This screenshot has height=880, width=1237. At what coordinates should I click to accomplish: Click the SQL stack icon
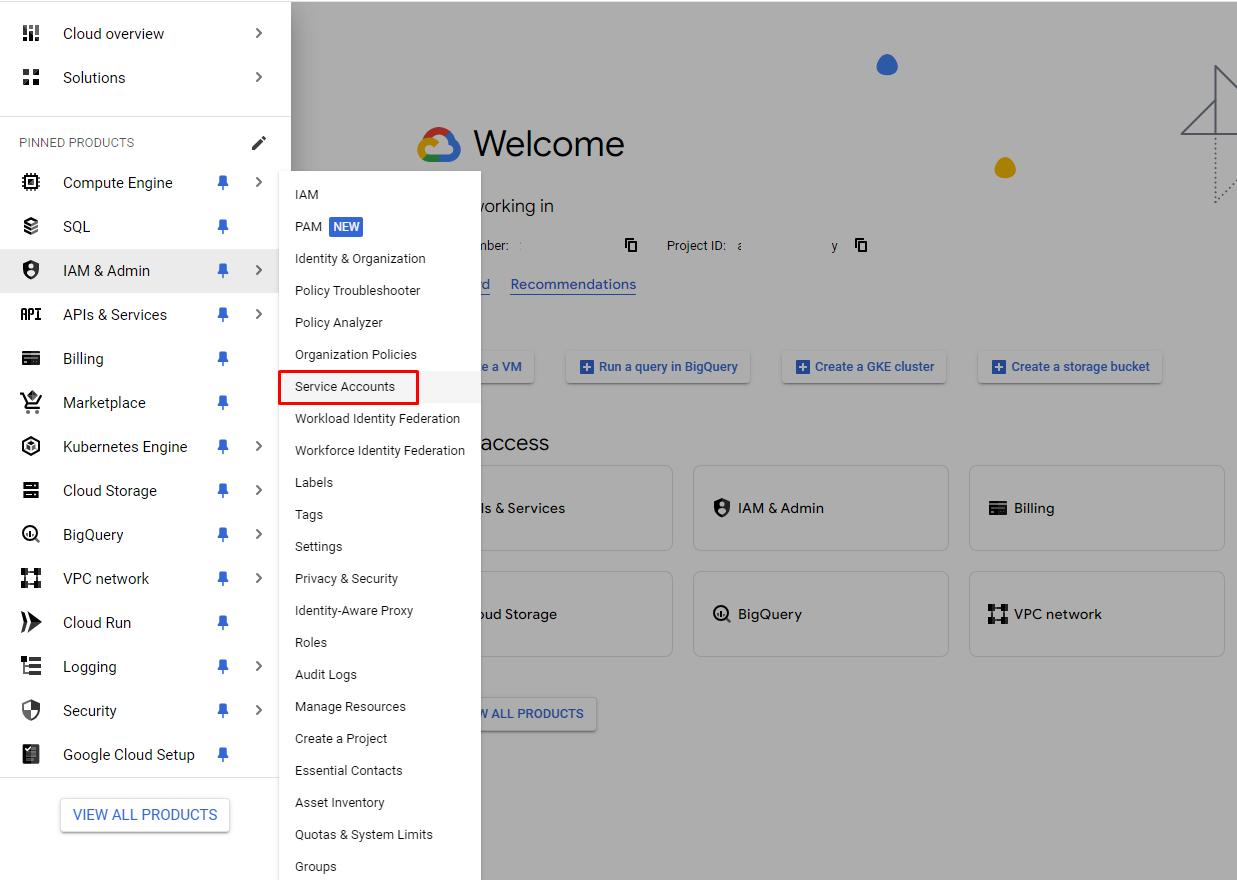[31, 226]
